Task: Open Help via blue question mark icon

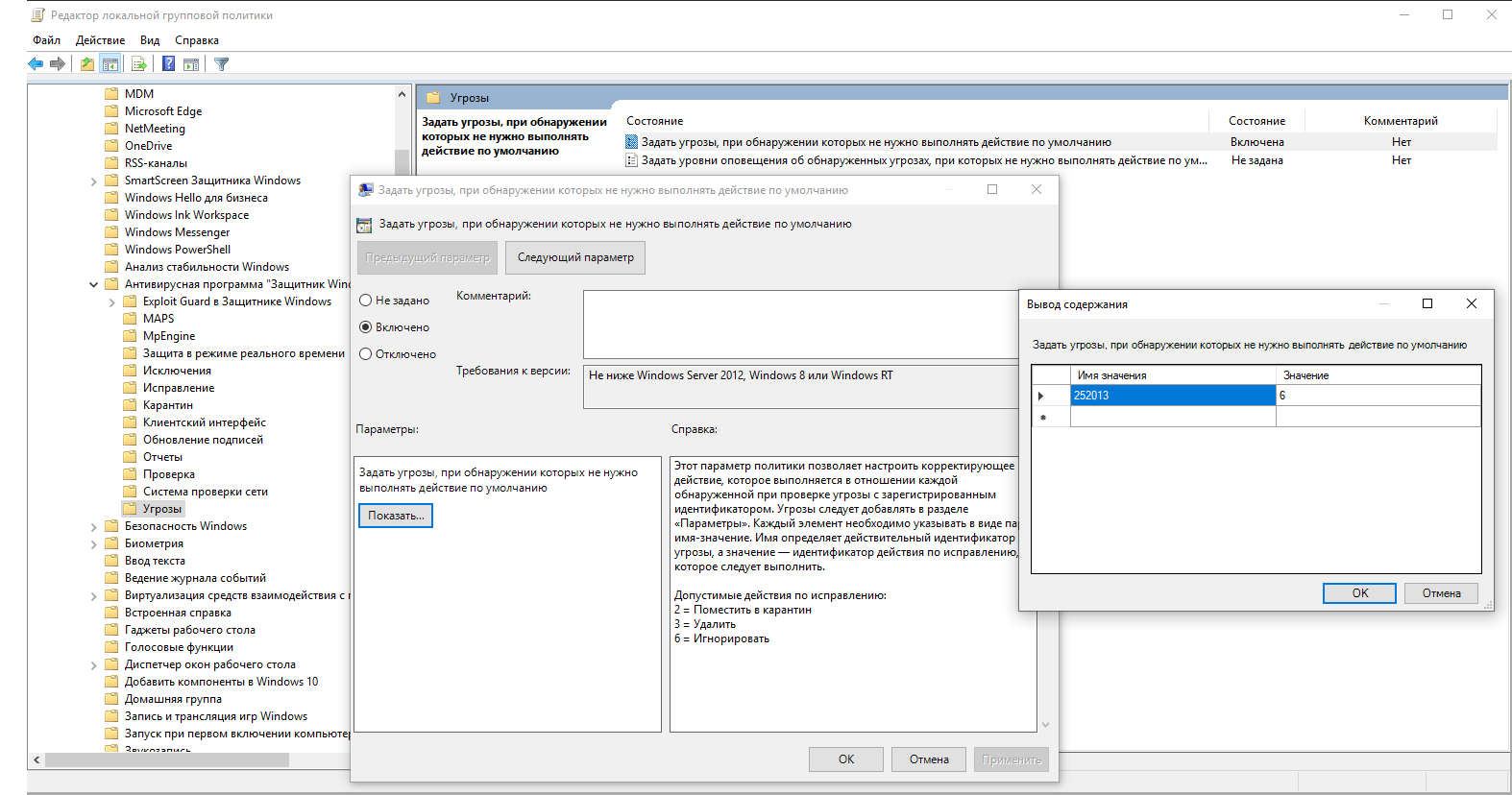Action: point(168,64)
